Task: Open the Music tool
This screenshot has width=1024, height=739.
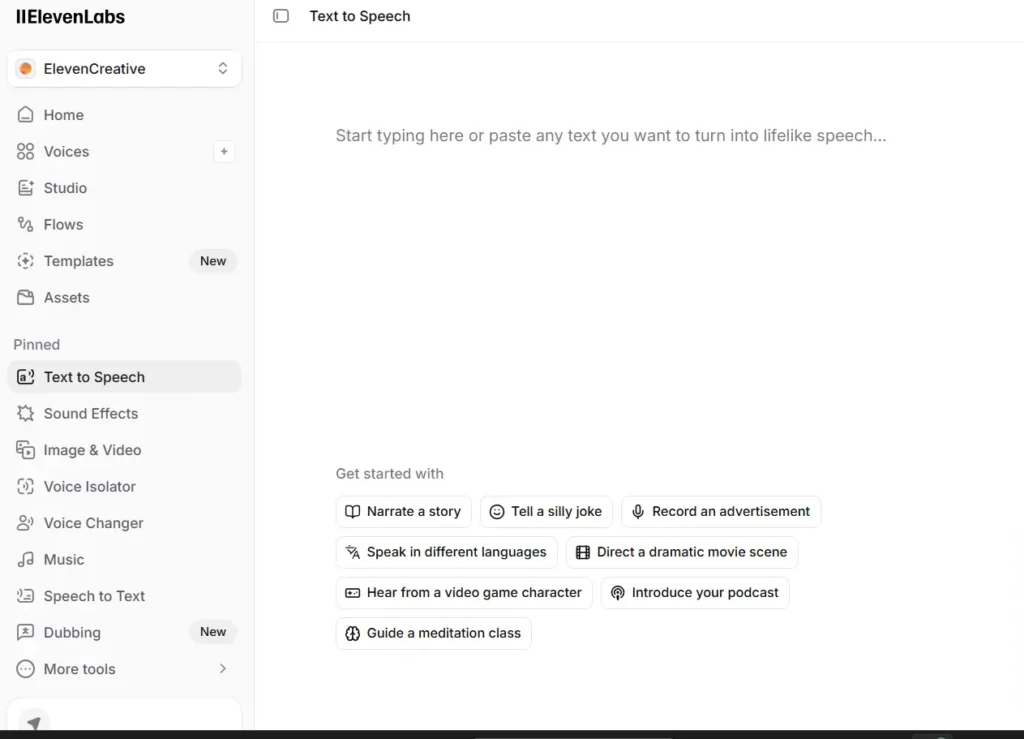Action: click(x=124, y=560)
